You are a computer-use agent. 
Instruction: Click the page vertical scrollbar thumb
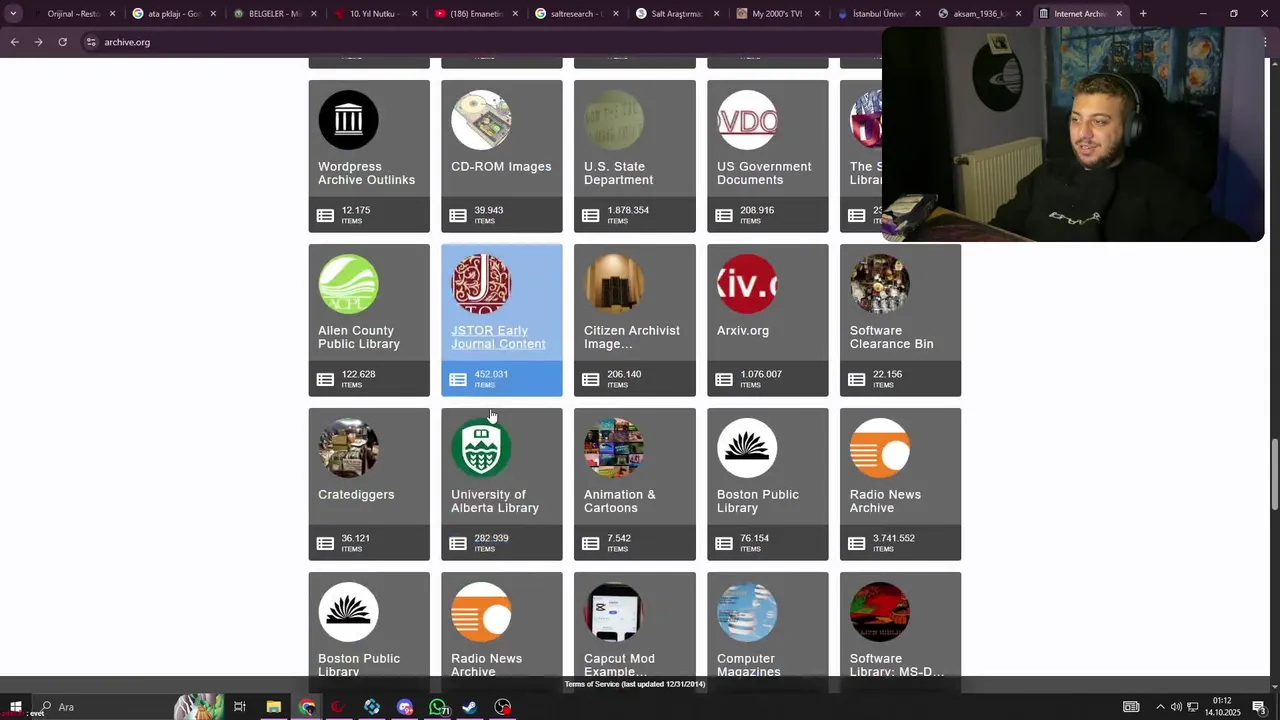(x=1274, y=476)
